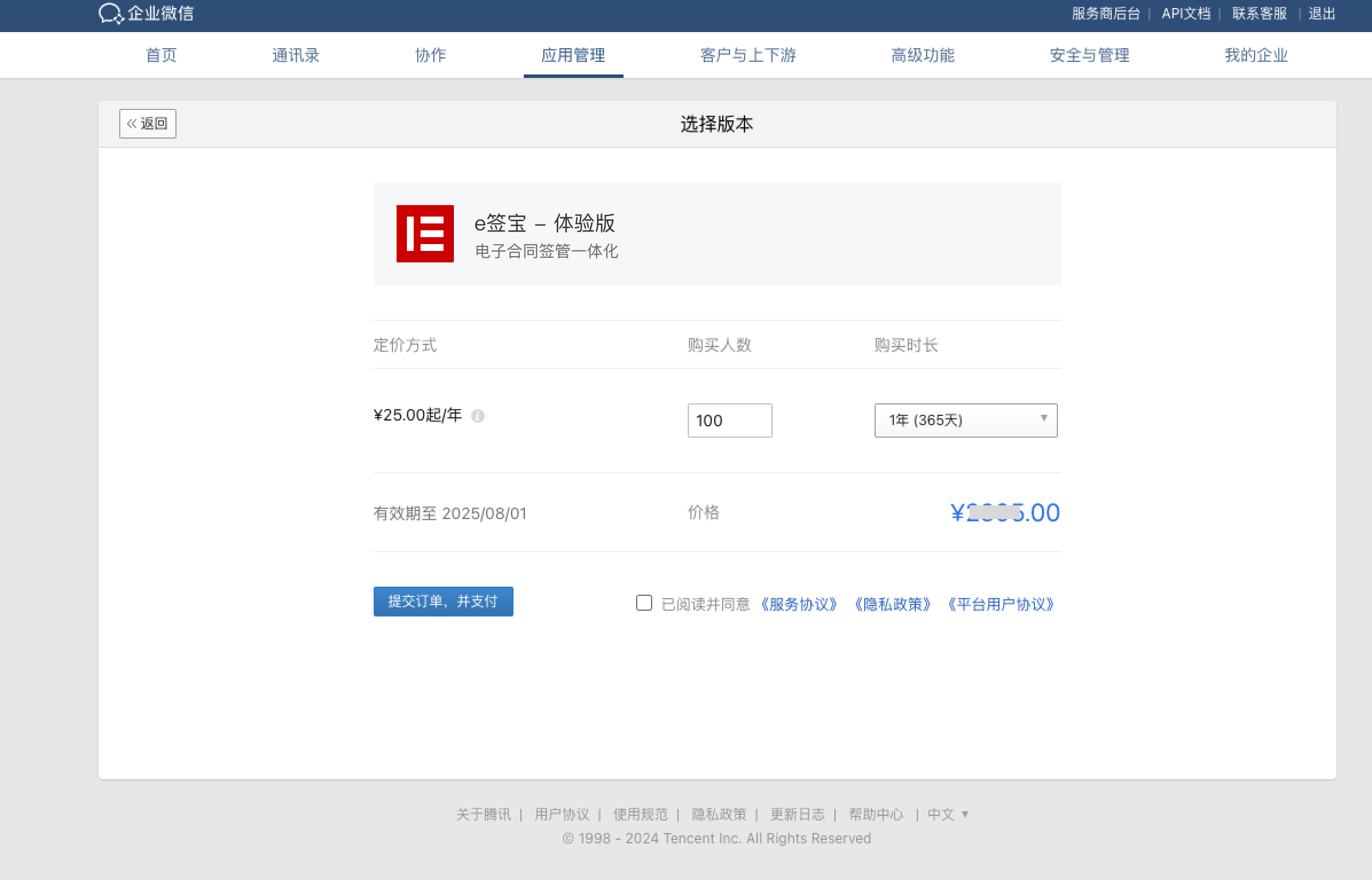The width and height of the screenshot is (1372, 880).
Task: Click the 返回 back button
Action: [148, 124]
